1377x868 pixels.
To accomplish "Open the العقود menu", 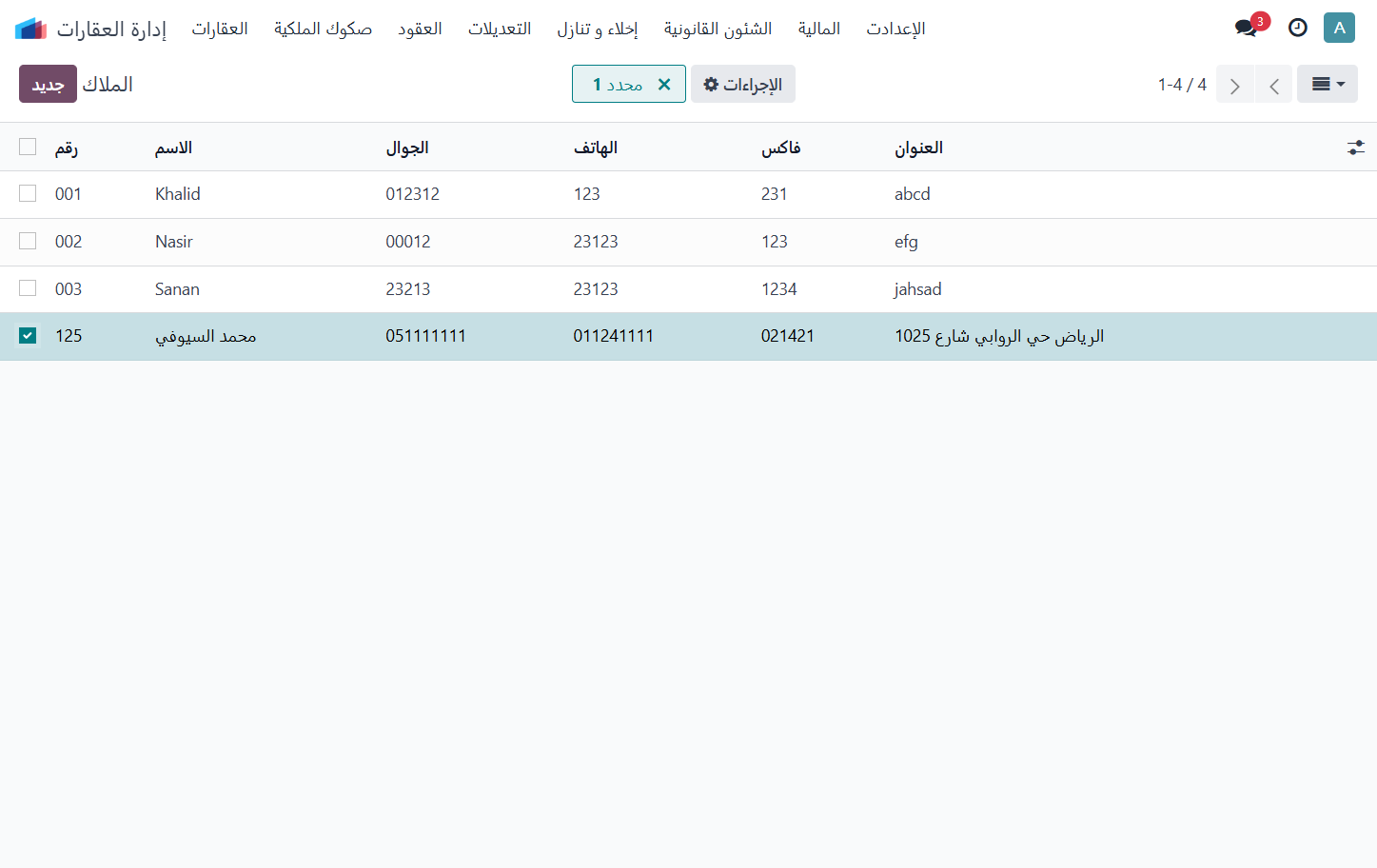I will 420,29.
